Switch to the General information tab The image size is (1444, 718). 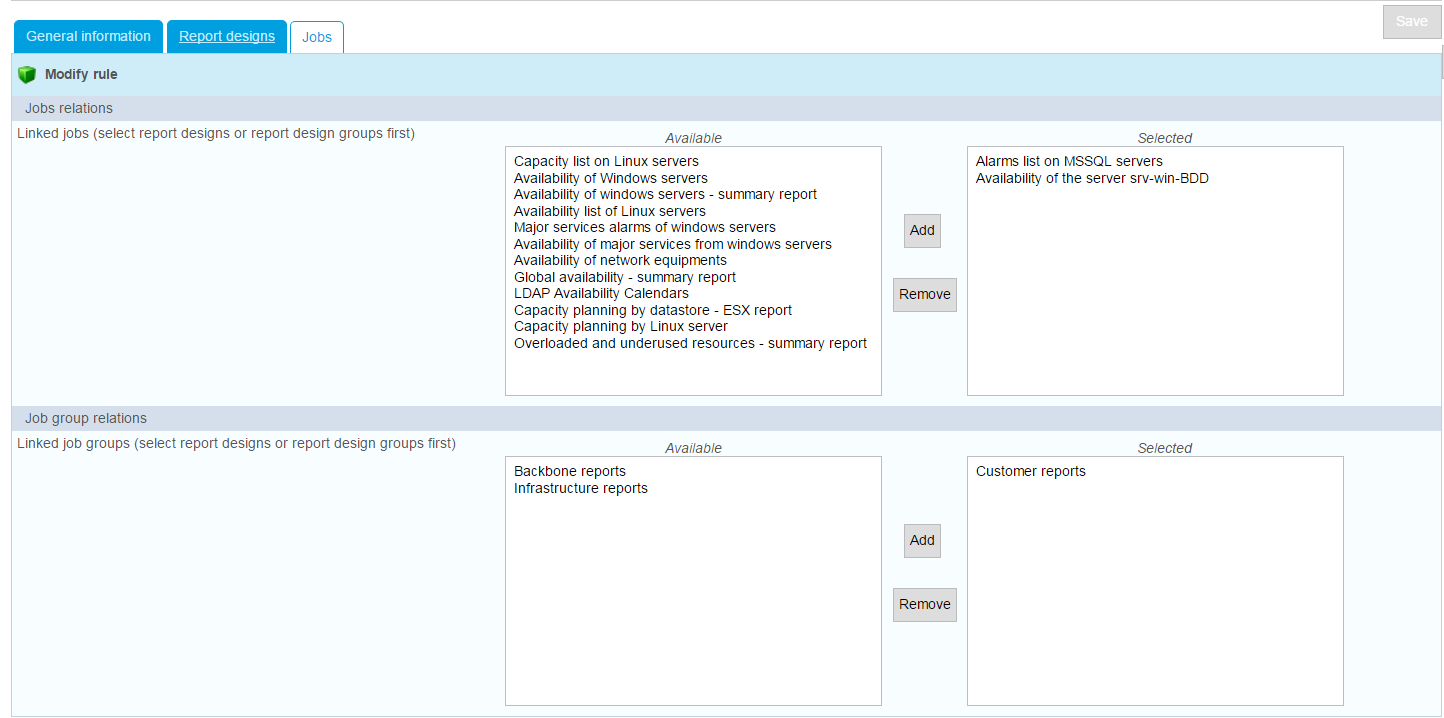click(88, 37)
